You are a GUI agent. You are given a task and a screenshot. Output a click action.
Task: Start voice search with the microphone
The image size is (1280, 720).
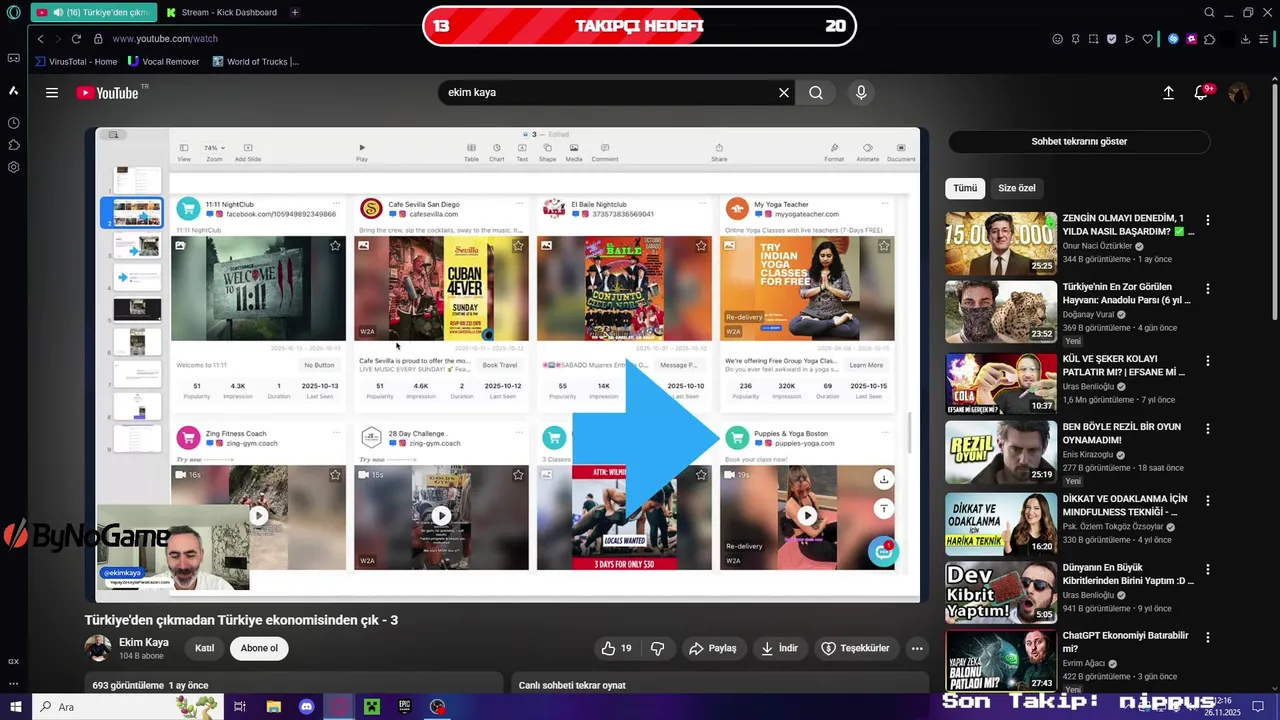coord(861,92)
